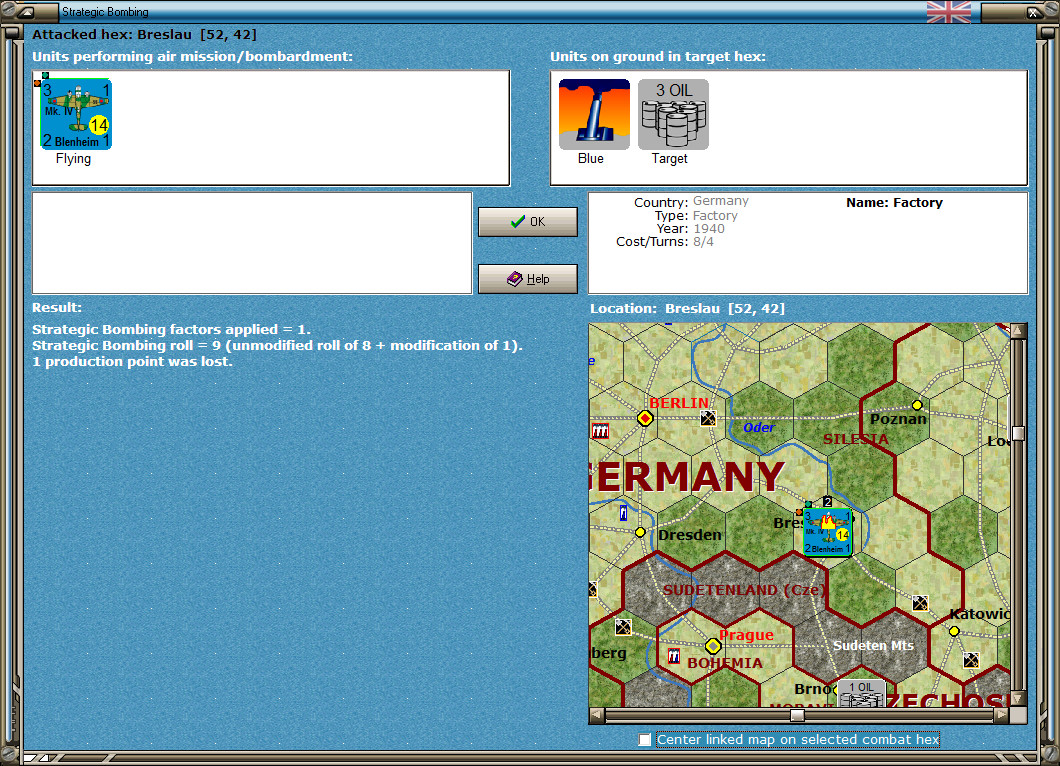The image size is (1060, 766).
Task: Click the horizontal scrollbar thumb under map
Action: click(x=798, y=715)
